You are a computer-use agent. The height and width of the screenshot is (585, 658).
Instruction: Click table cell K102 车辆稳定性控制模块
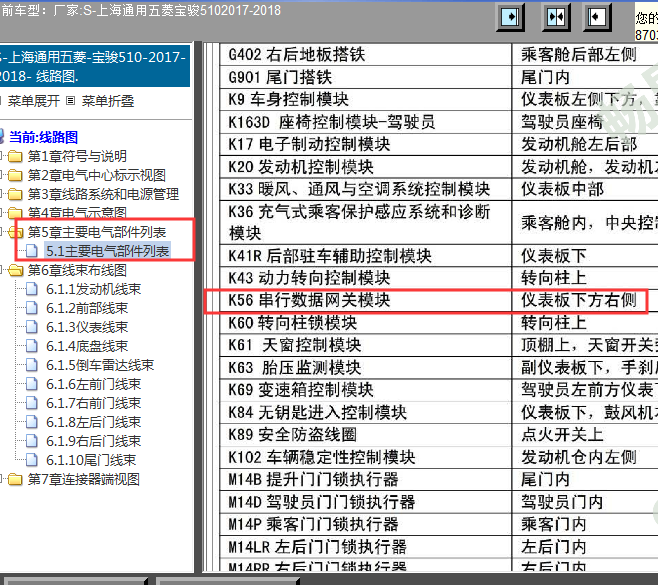point(366,457)
